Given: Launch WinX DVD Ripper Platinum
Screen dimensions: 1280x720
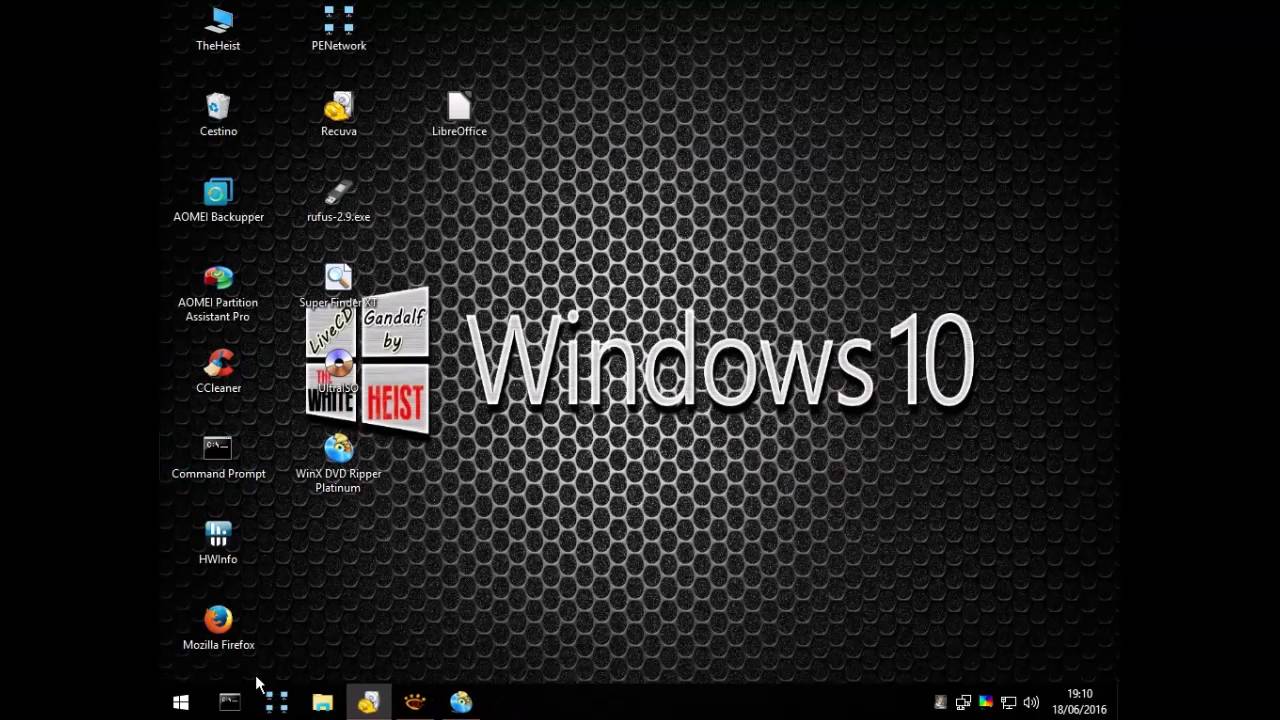Looking at the screenshot, I should point(338,464).
